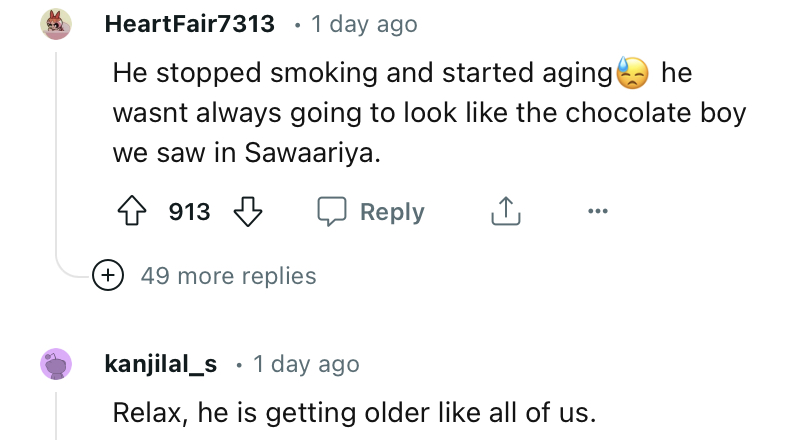803x440 pixels.
Task: Open HeartFair7313's user profile link
Action: tap(189, 24)
